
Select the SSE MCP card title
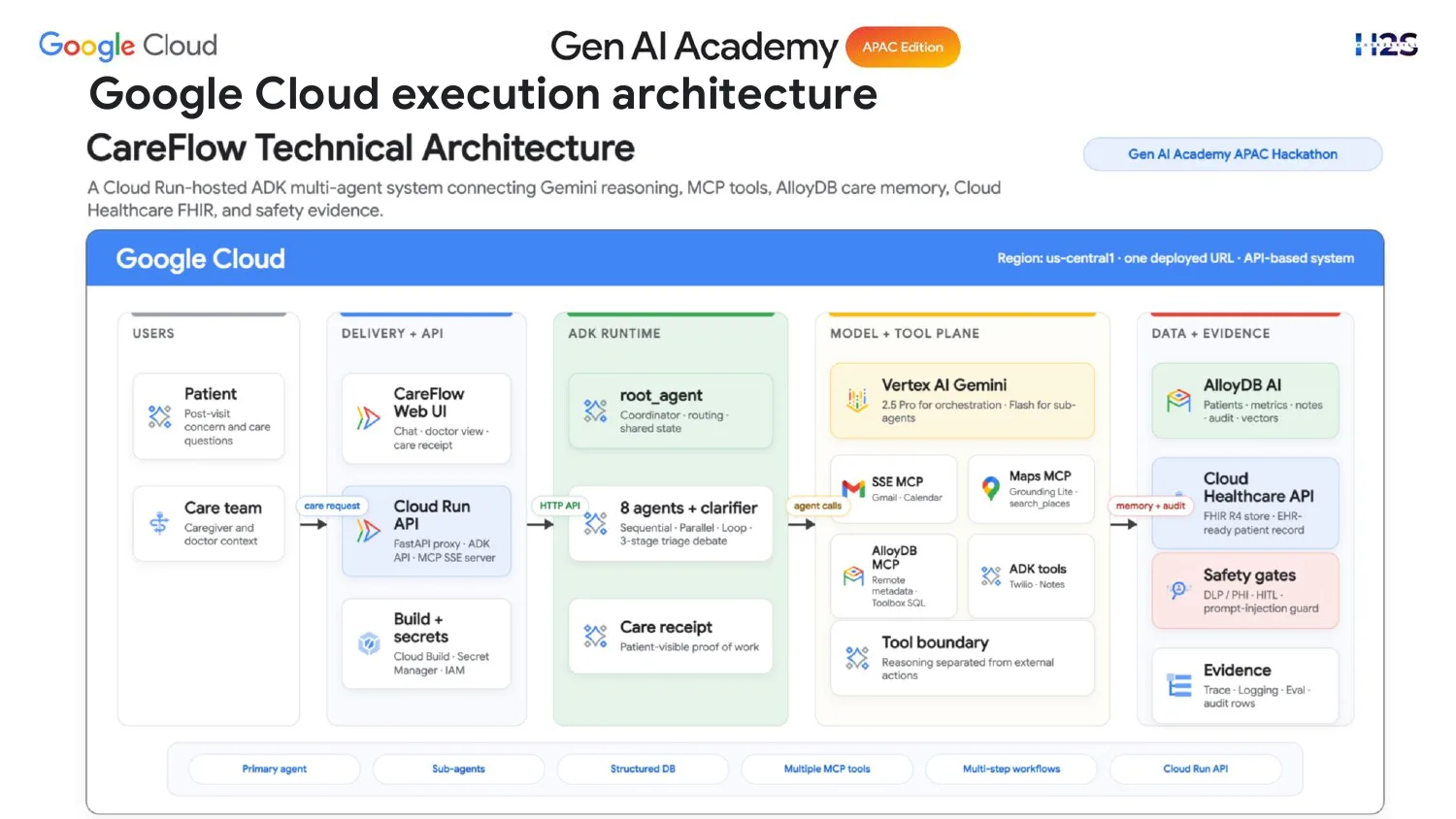[x=897, y=481]
